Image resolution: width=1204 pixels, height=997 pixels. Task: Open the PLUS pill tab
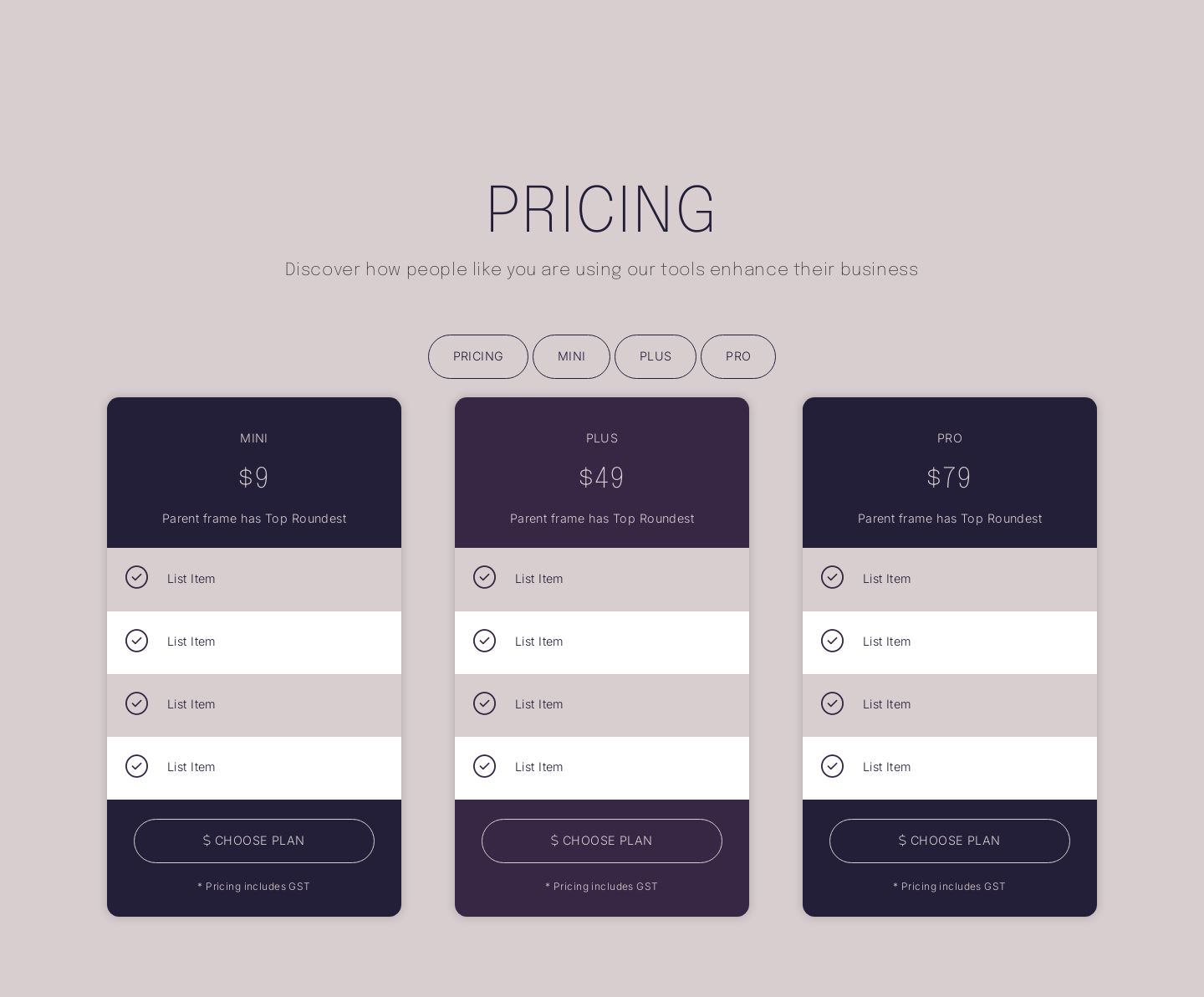[656, 356]
